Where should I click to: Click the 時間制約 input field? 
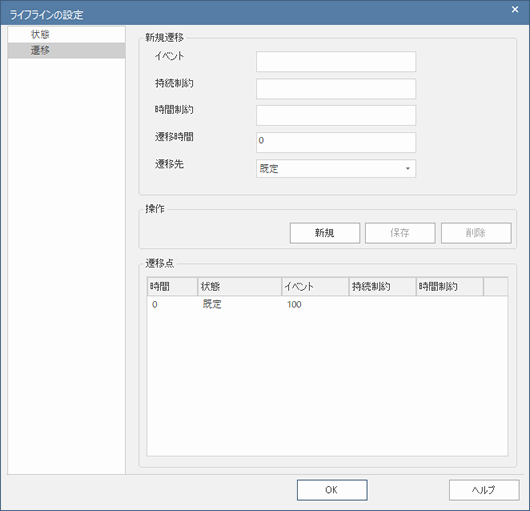(x=336, y=115)
